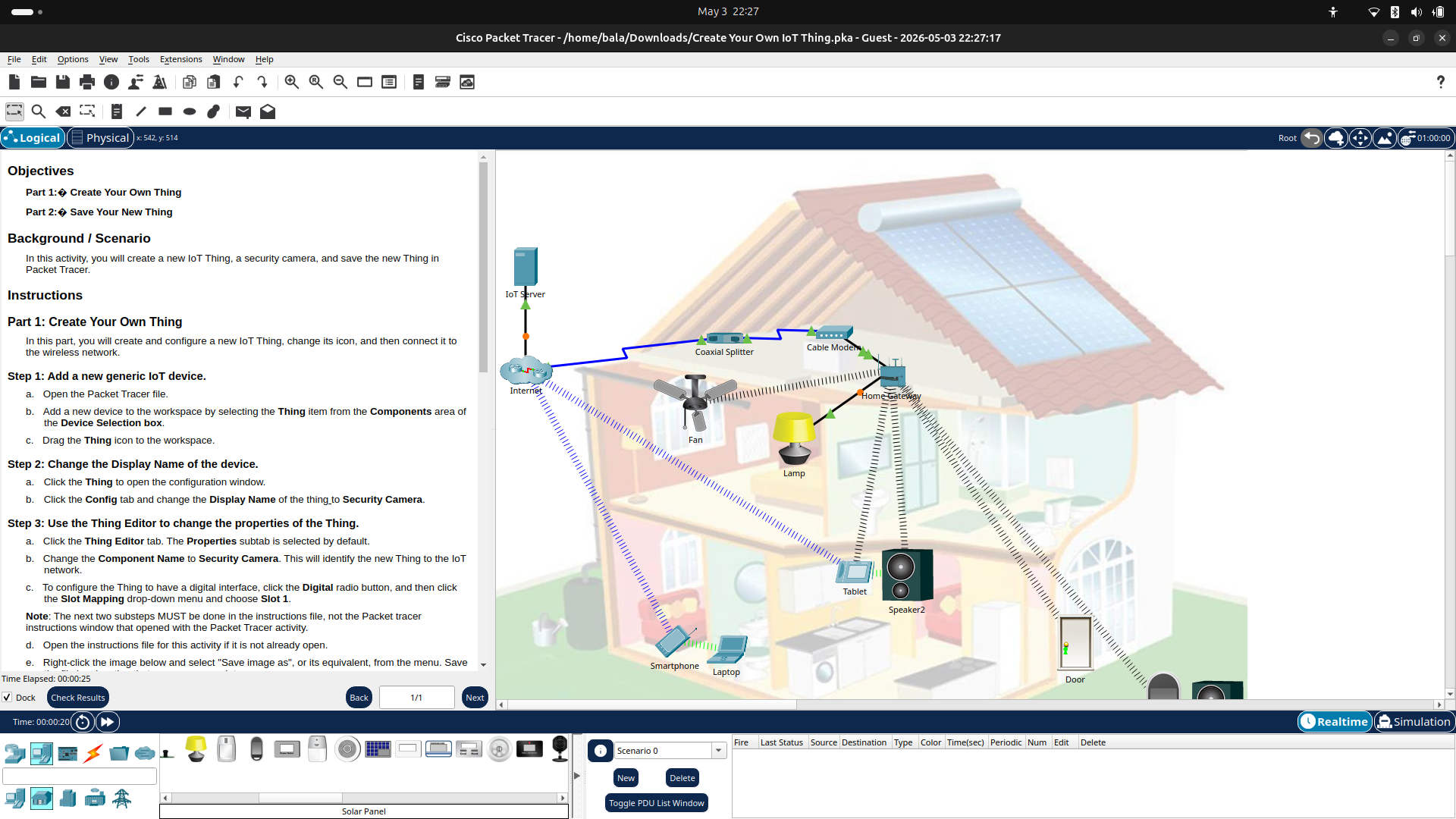The image size is (1456, 819).
Task: Select Network Devices category icon
Action: [14, 753]
